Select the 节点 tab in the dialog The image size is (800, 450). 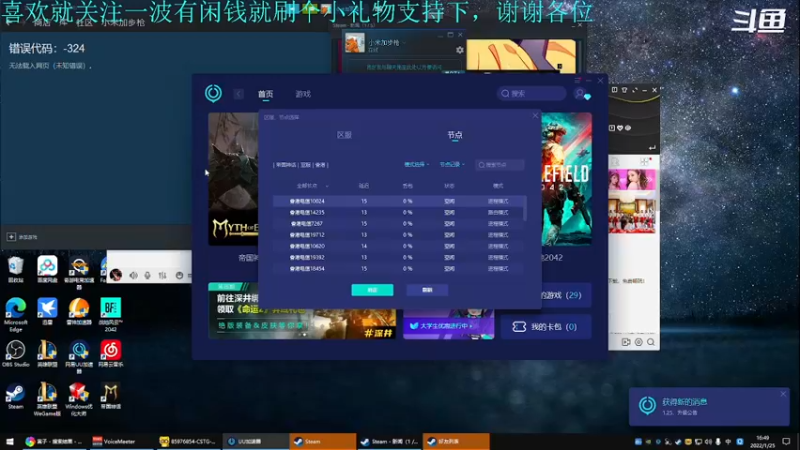click(455, 135)
